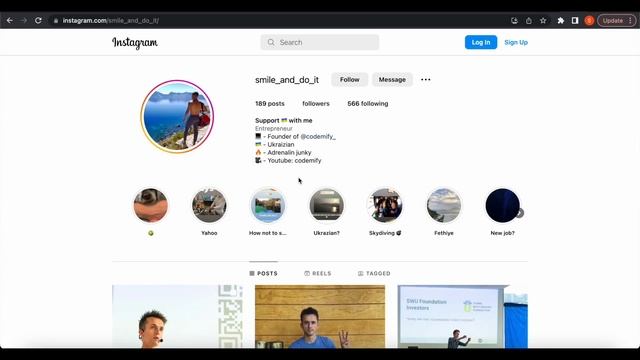Image resolution: width=640 pixels, height=360 pixels.
Task: Click the instagram.com address bar URL
Action: coord(111,20)
